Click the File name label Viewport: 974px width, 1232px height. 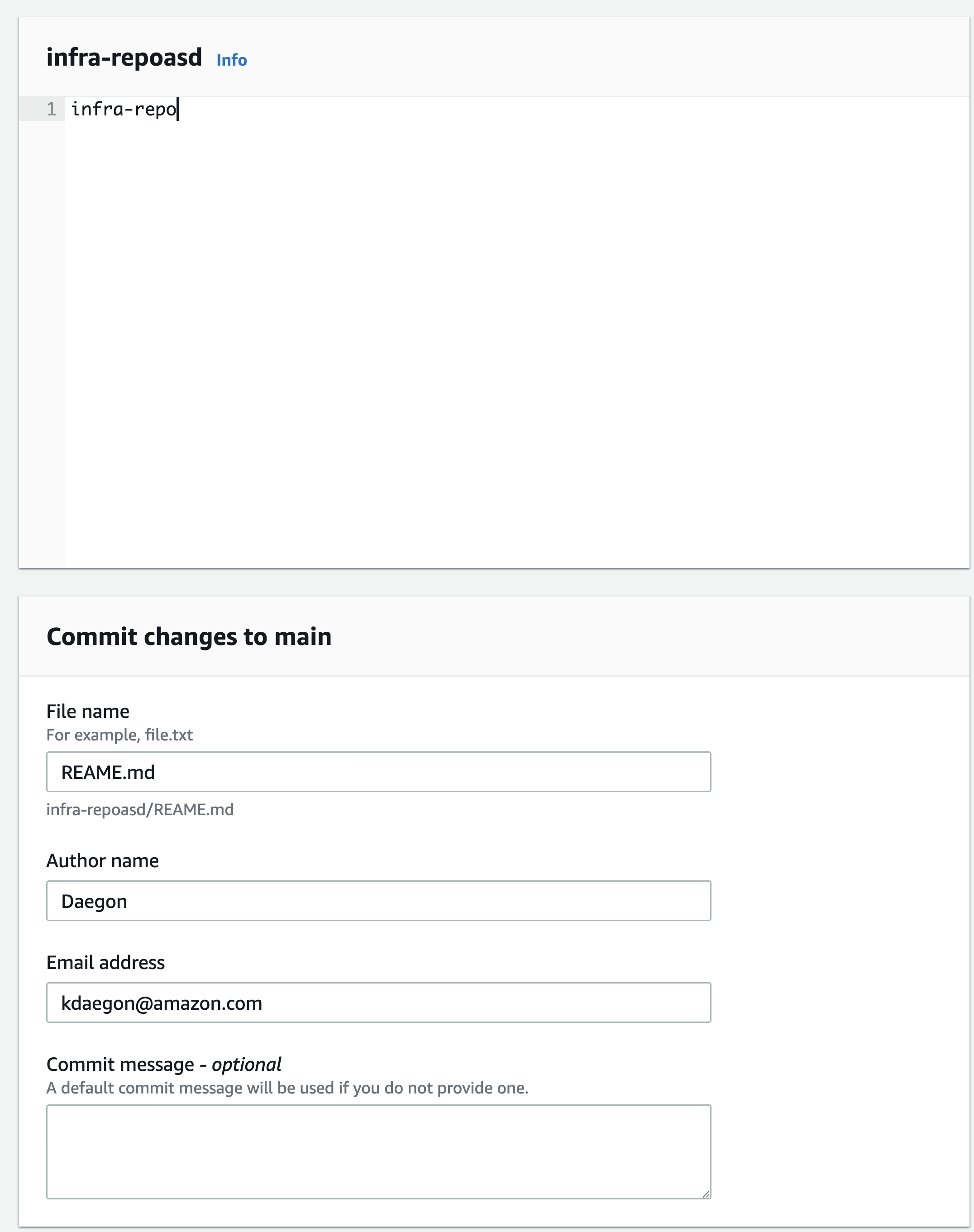[x=88, y=711]
